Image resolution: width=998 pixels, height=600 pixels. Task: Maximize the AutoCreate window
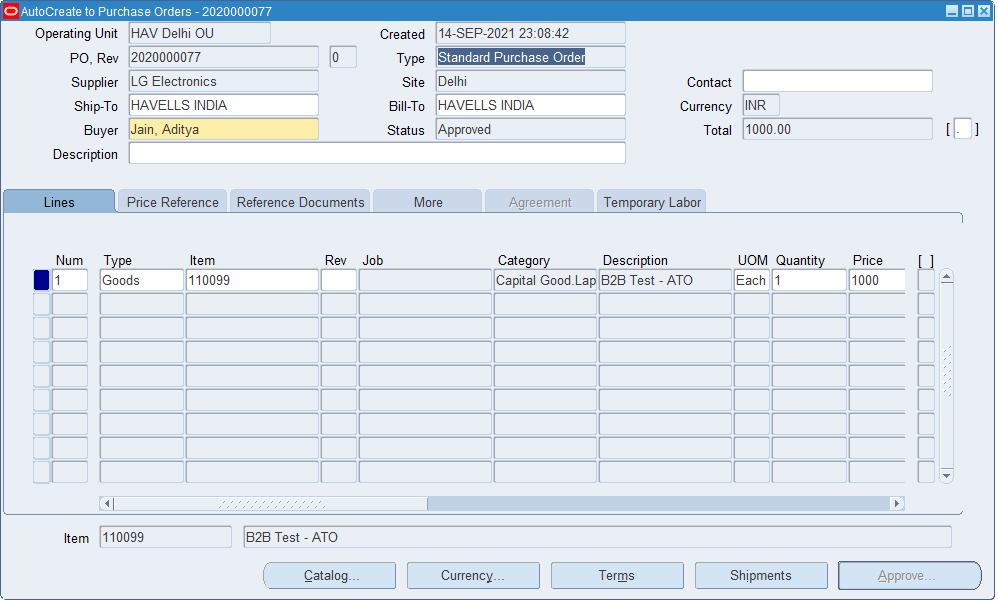967,11
